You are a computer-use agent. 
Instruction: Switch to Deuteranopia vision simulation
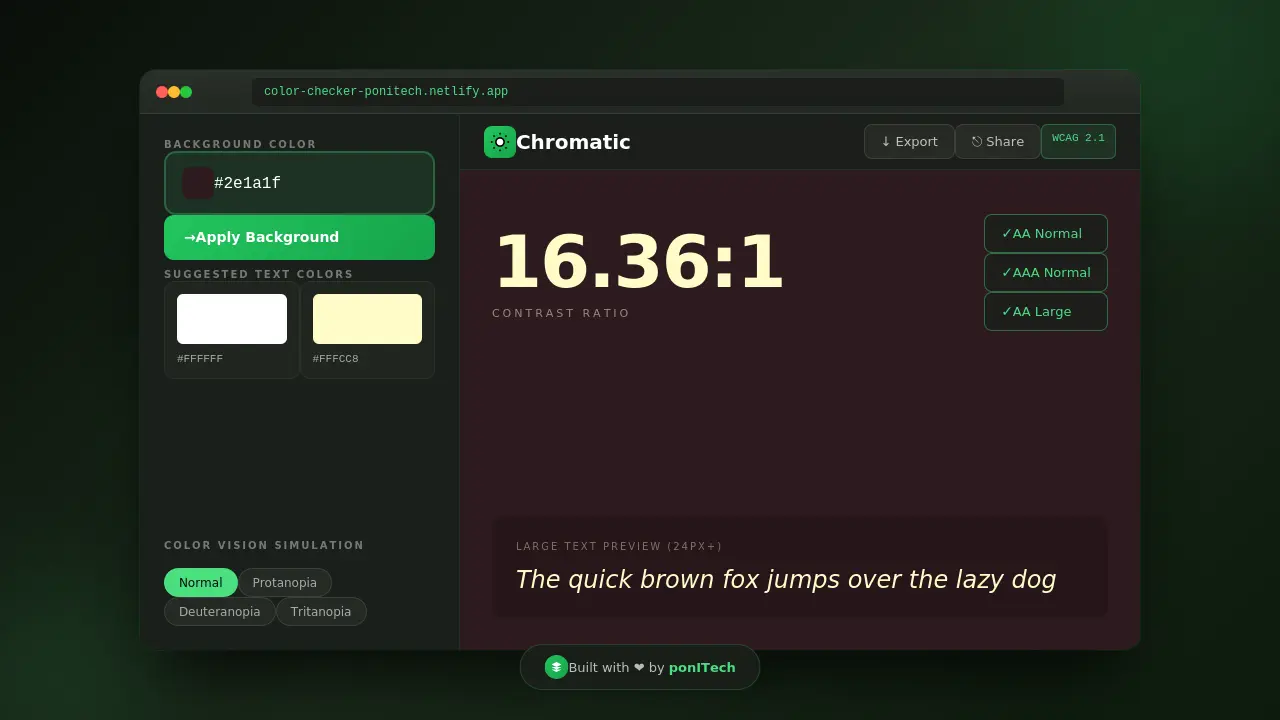[x=219, y=611]
